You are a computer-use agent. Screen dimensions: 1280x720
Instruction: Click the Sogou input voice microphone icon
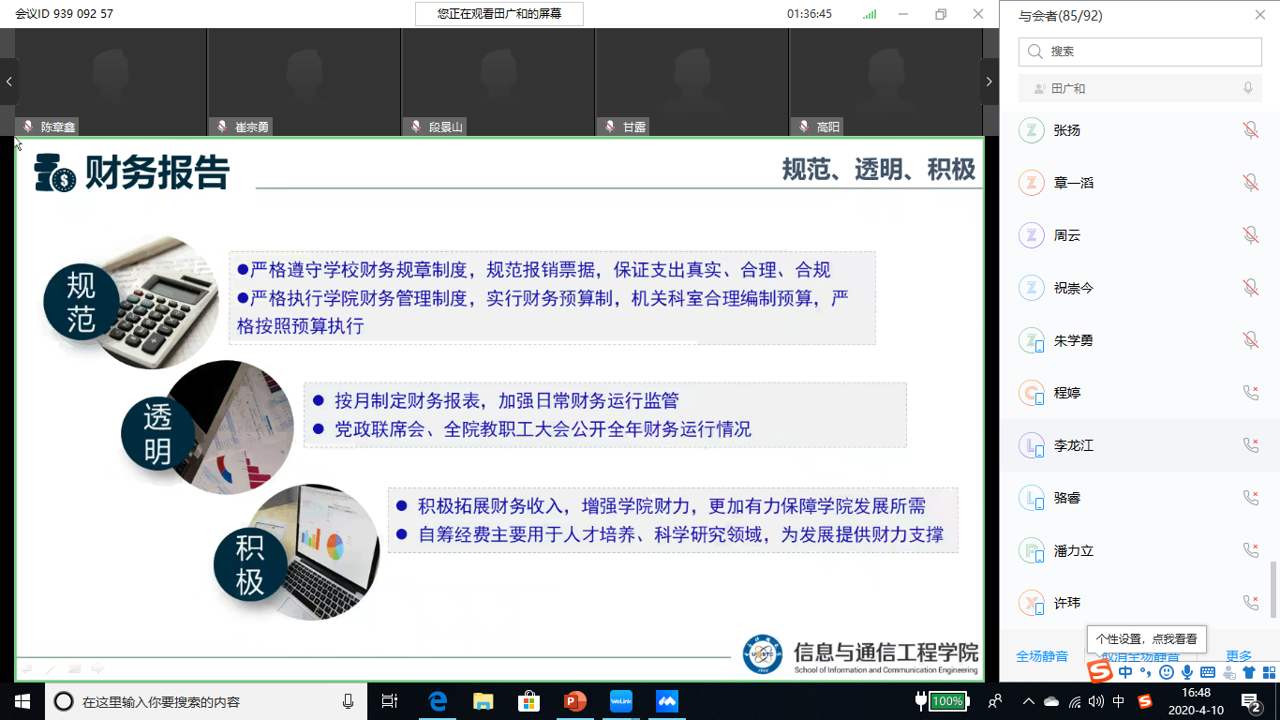click(1187, 673)
